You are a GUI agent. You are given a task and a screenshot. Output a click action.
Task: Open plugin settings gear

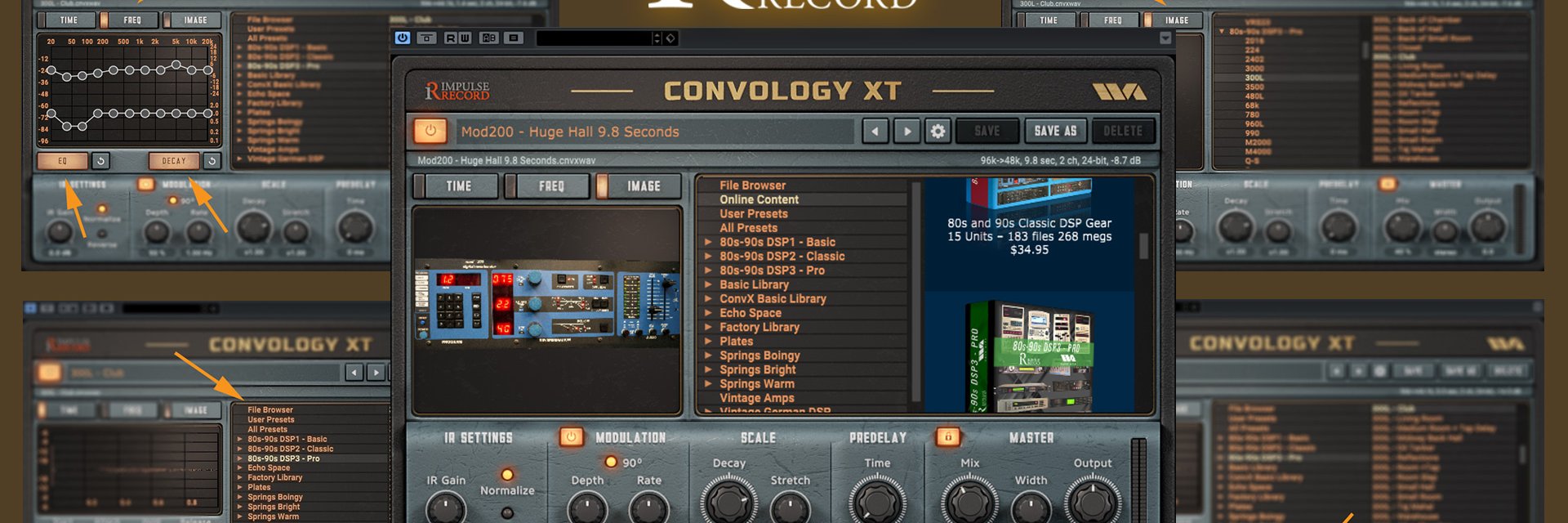point(938,131)
